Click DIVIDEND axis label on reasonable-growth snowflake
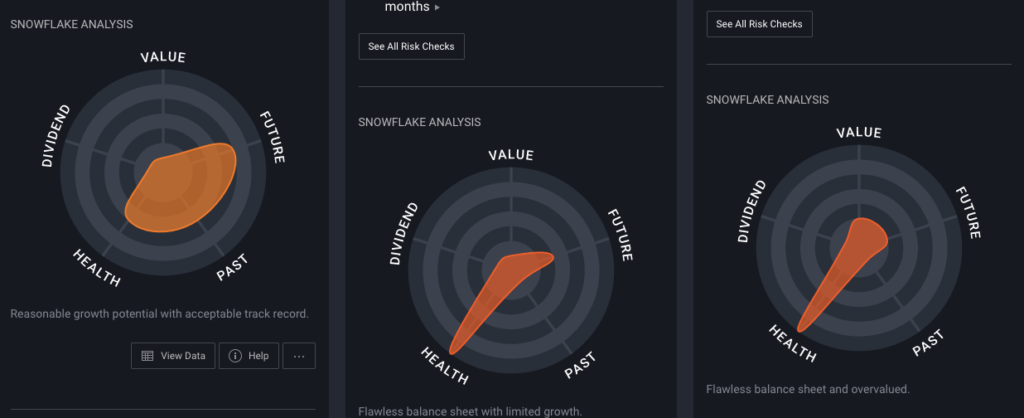 click(x=56, y=134)
